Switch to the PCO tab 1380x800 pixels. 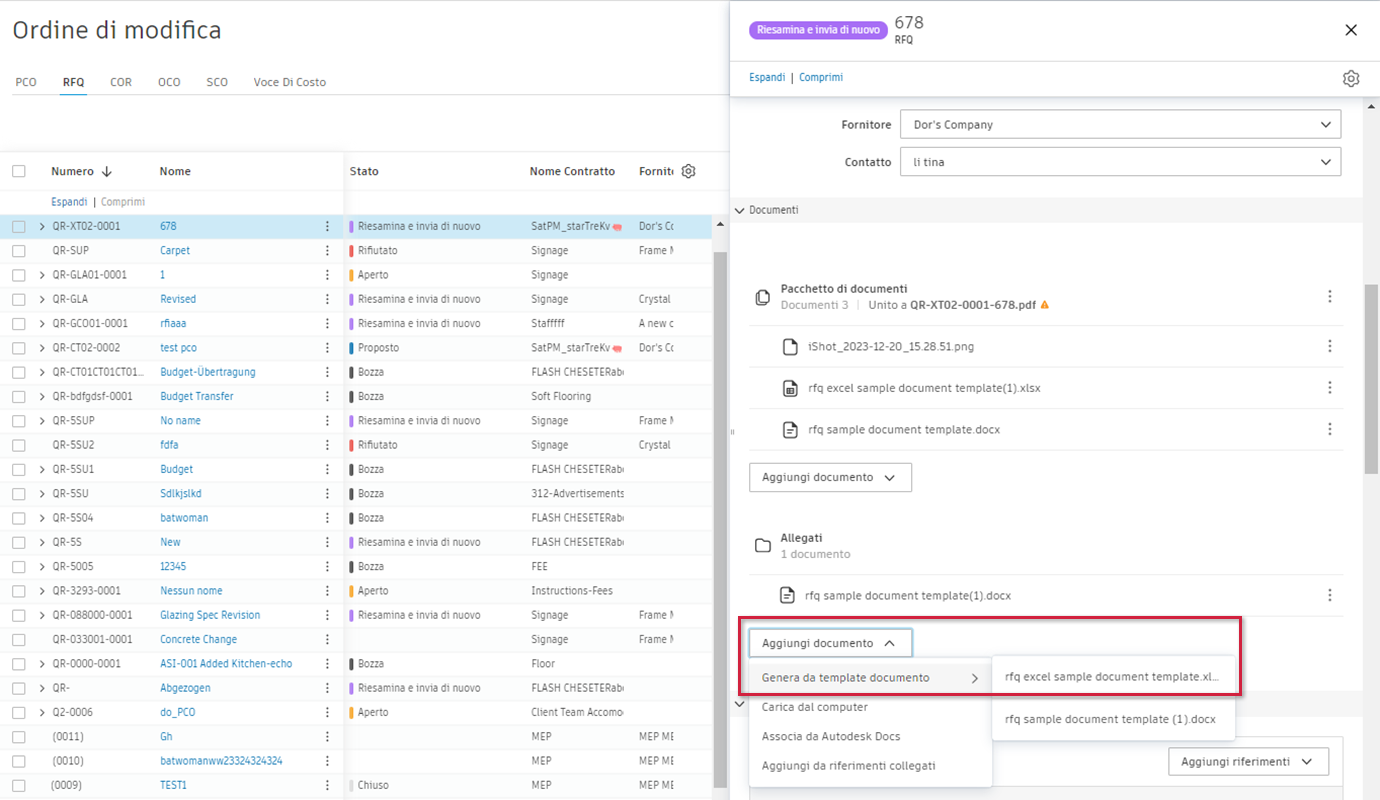pyautogui.click(x=26, y=82)
